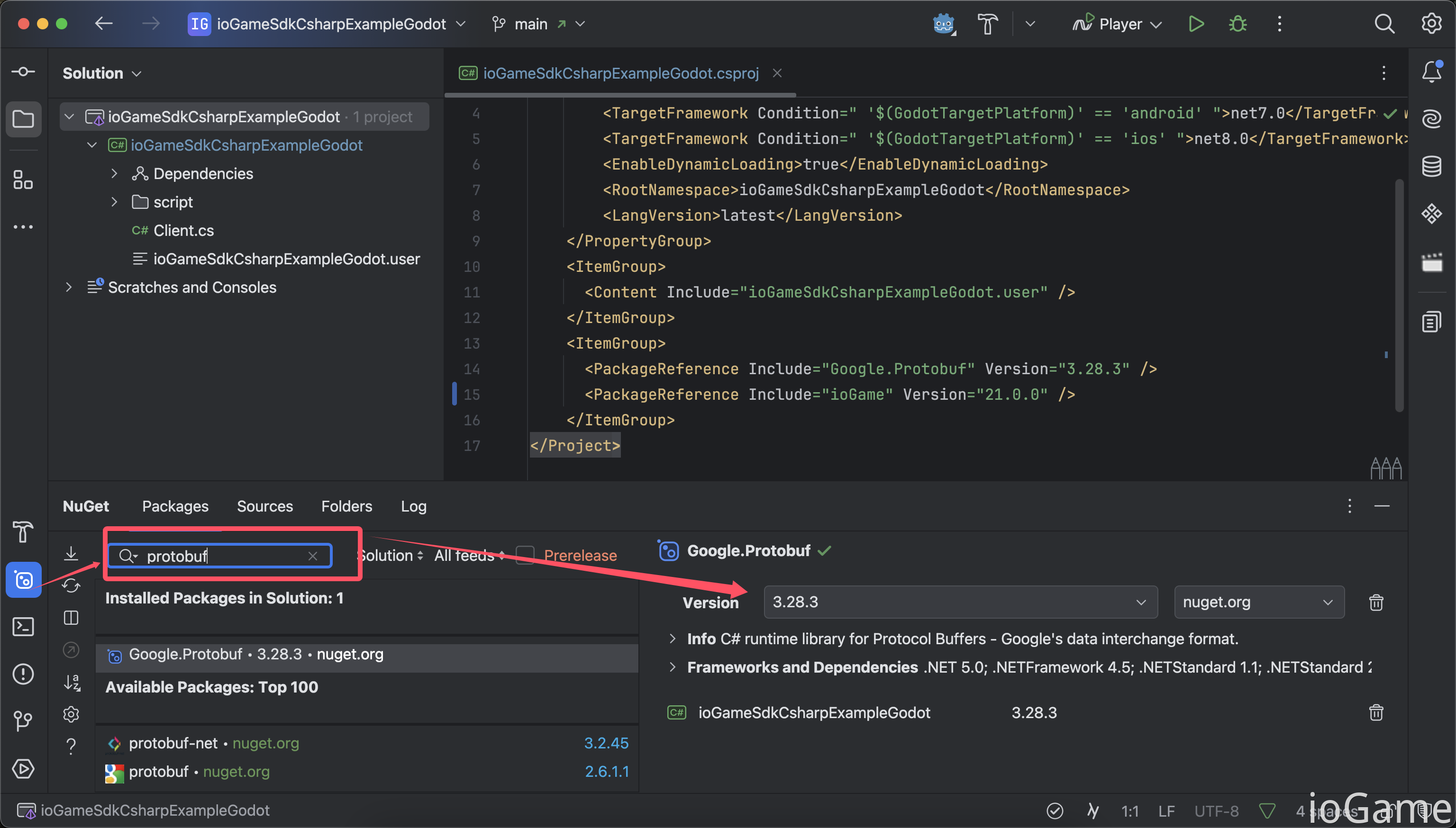Open Client.cs in the solution tree
Viewport: 1456px width, 828px height.
(x=183, y=230)
